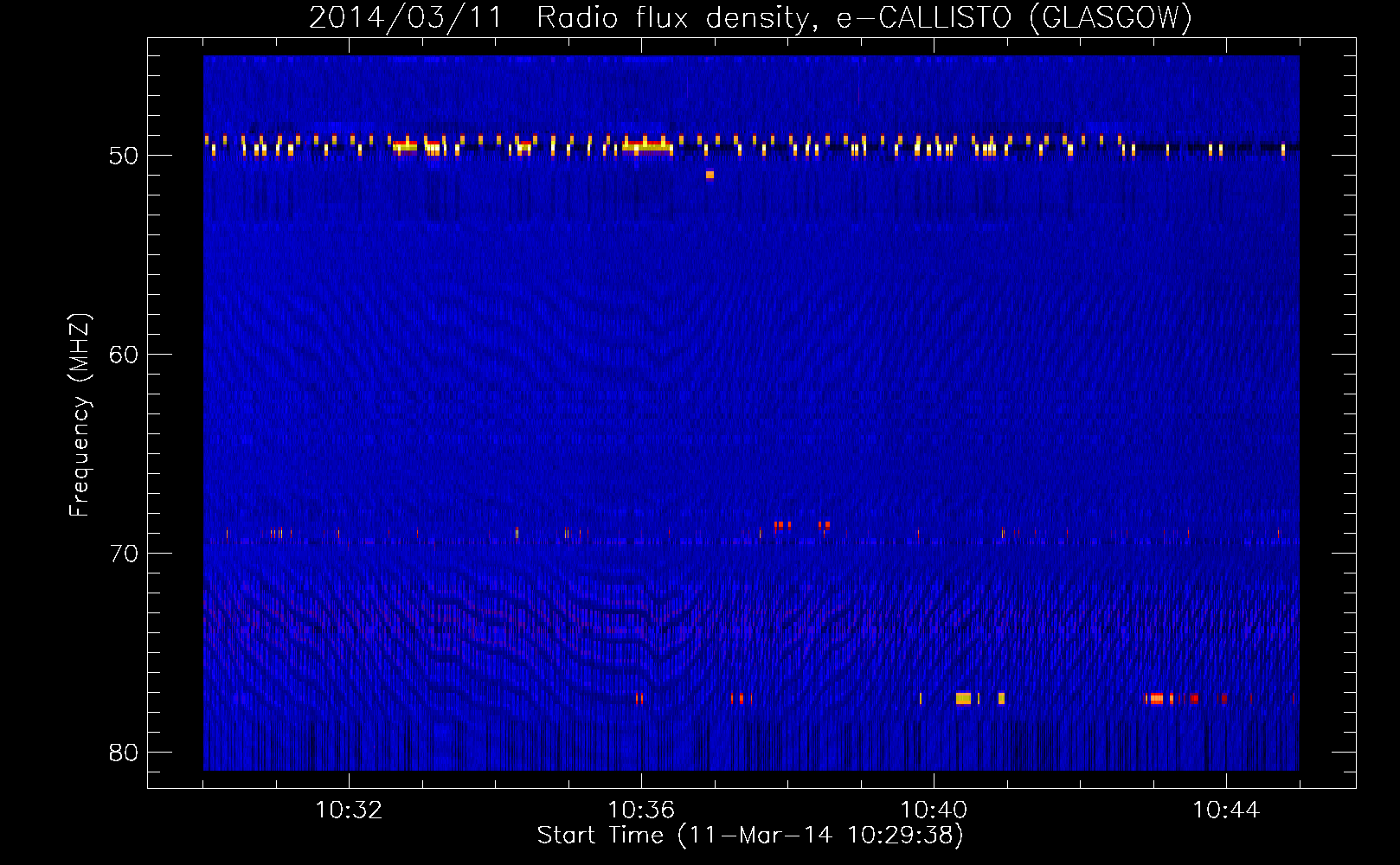
Task: Click the large yellow burst near 10:40 at 77 MHz
Action: coord(963,698)
